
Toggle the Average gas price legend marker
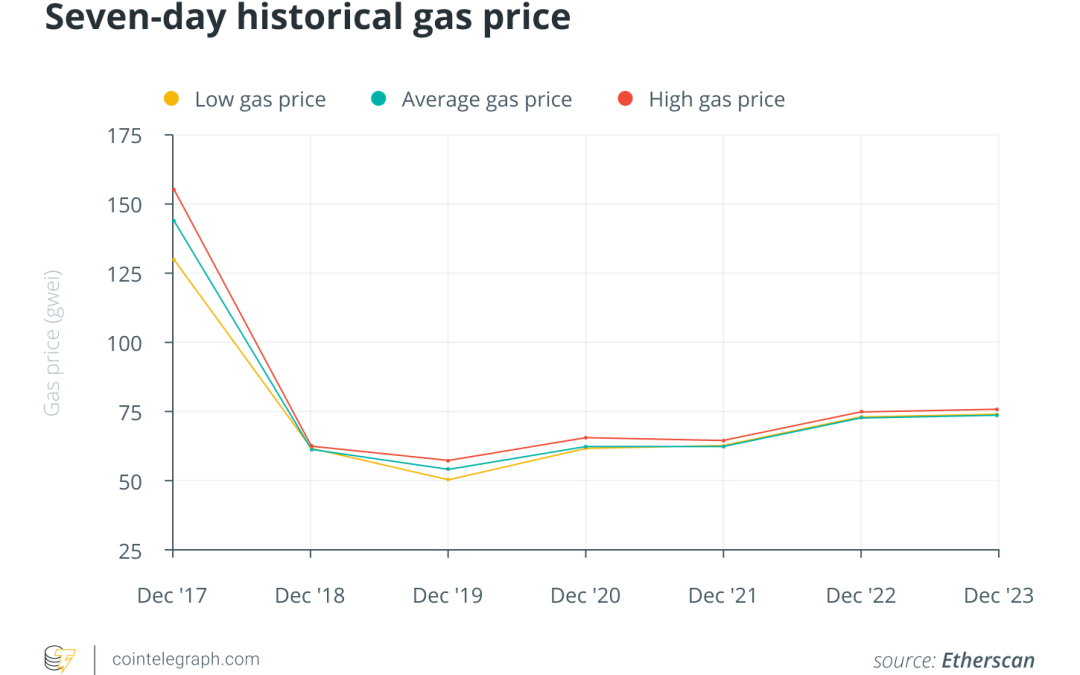click(378, 98)
